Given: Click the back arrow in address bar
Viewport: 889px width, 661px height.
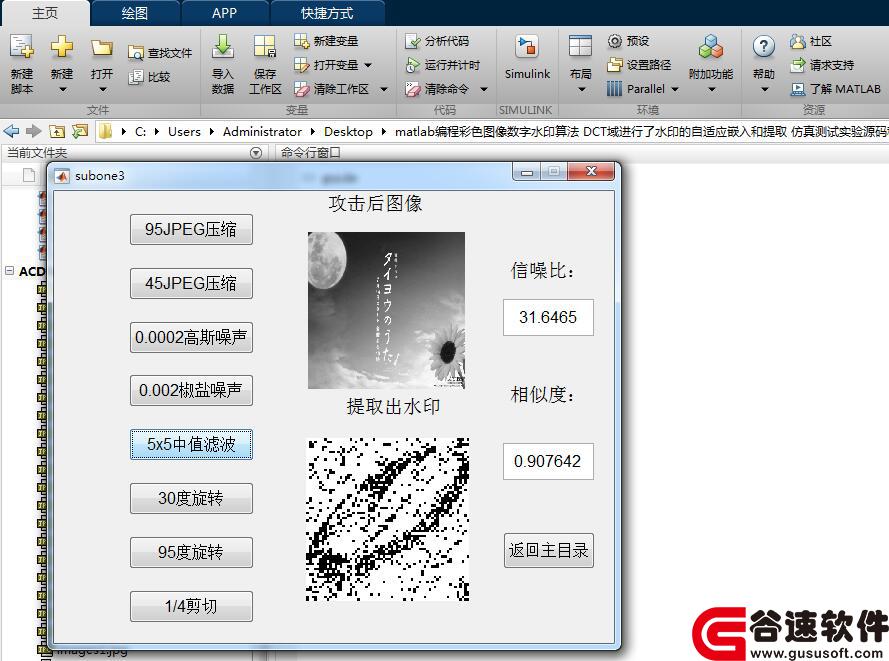Looking at the screenshot, I should click(x=11, y=132).
